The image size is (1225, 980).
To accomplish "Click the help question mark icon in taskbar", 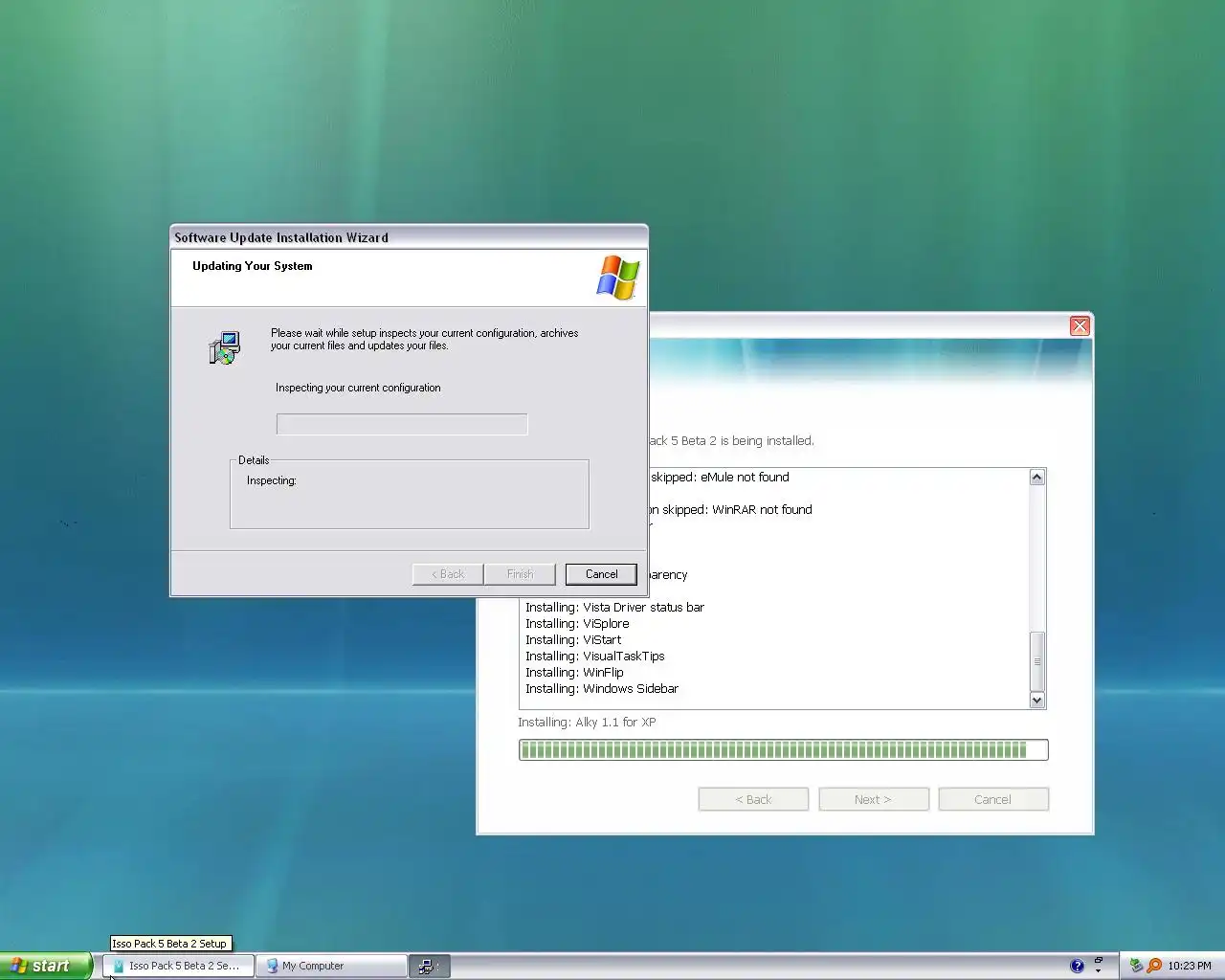I will [1077, 966].
